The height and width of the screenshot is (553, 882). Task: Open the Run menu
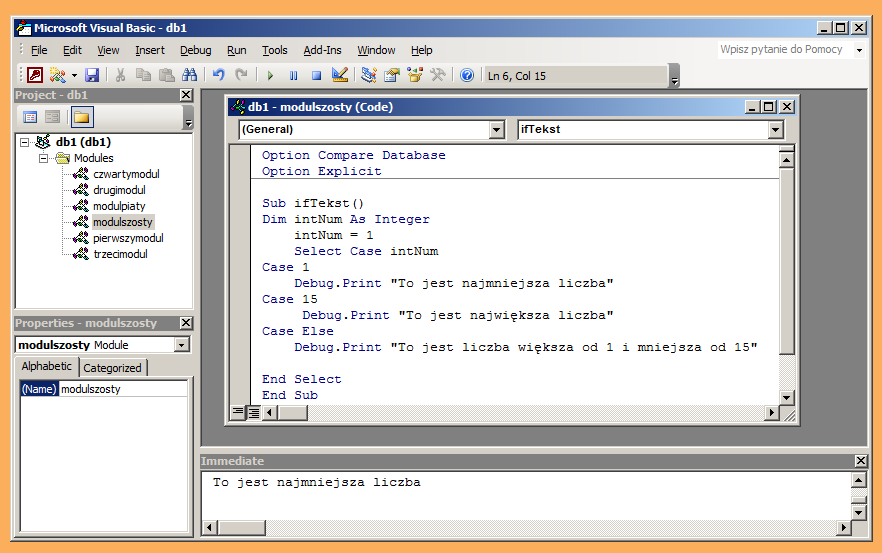pyautogui.click(x=237, y=50)
